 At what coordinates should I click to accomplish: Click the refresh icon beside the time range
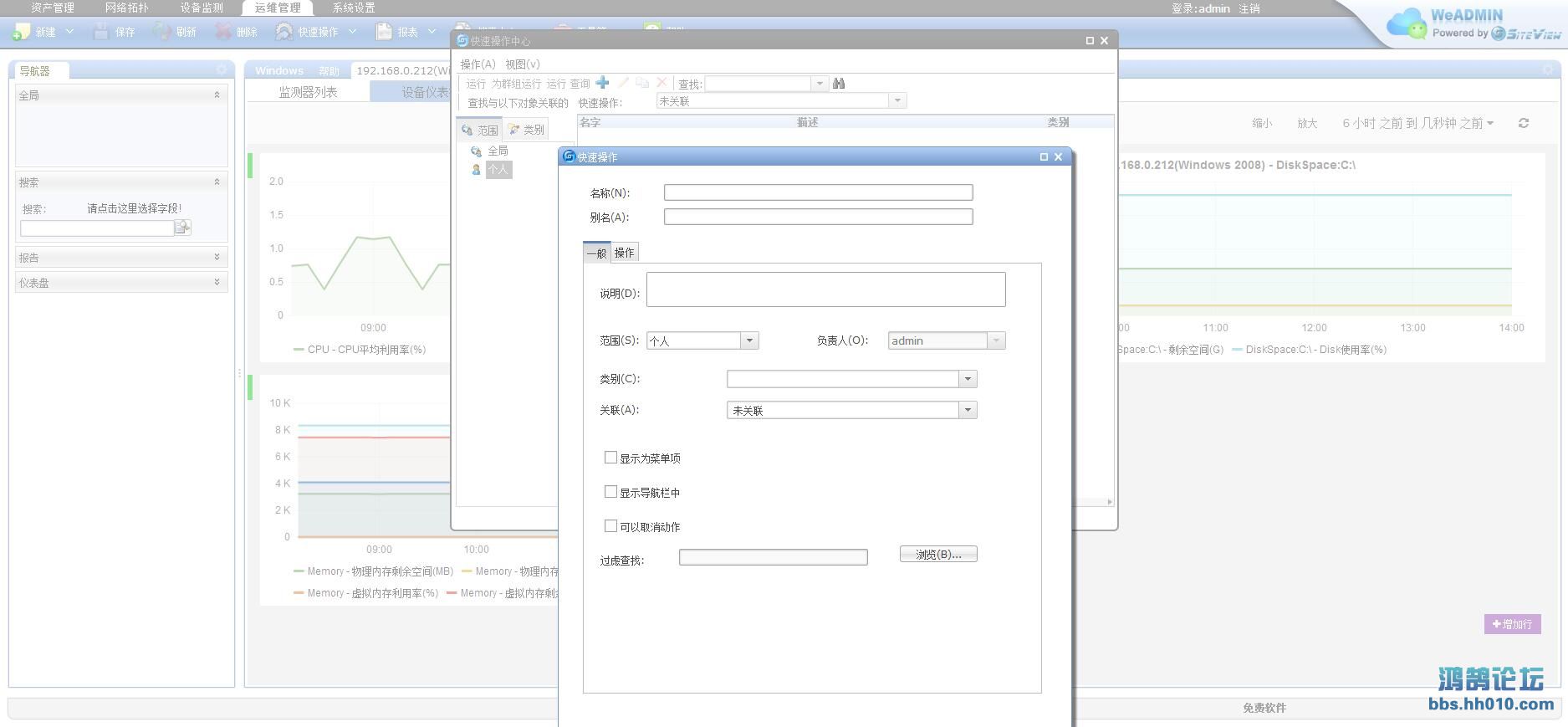(1524, 123)
